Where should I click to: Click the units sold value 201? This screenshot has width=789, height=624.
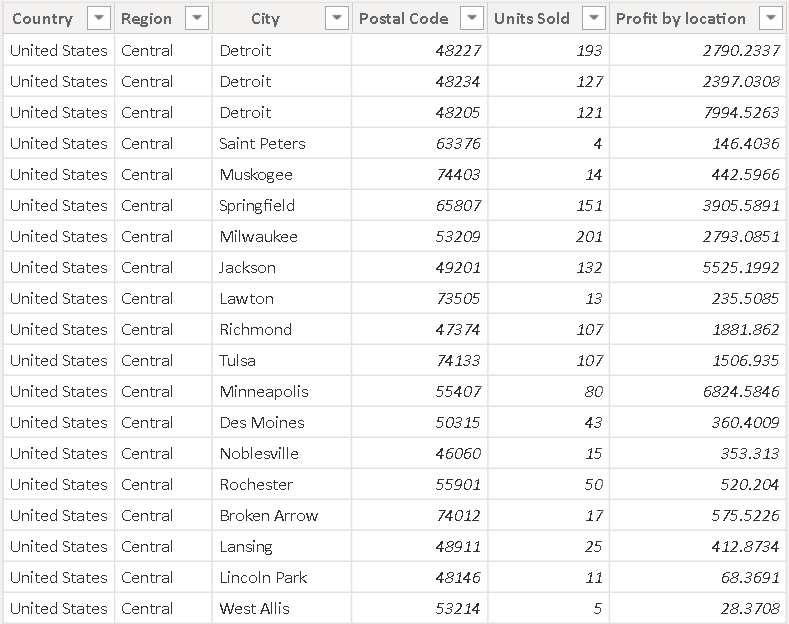(589, 236)
